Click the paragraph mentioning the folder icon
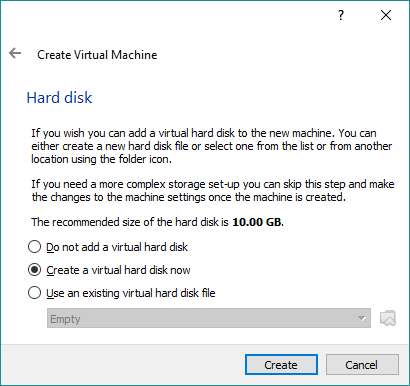 [x=212, y=146]
